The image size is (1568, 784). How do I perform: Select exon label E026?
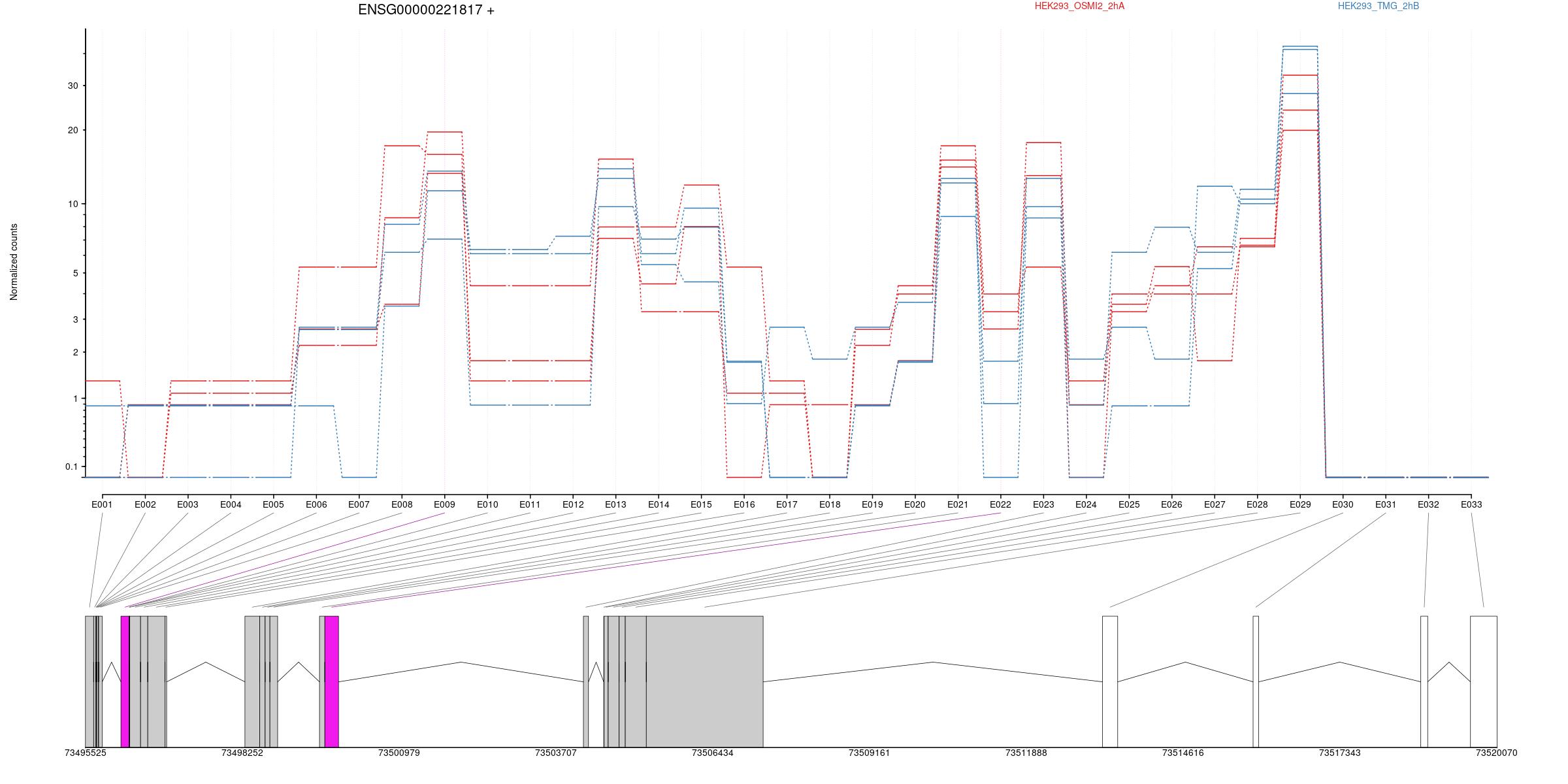tap(1171, 504)
